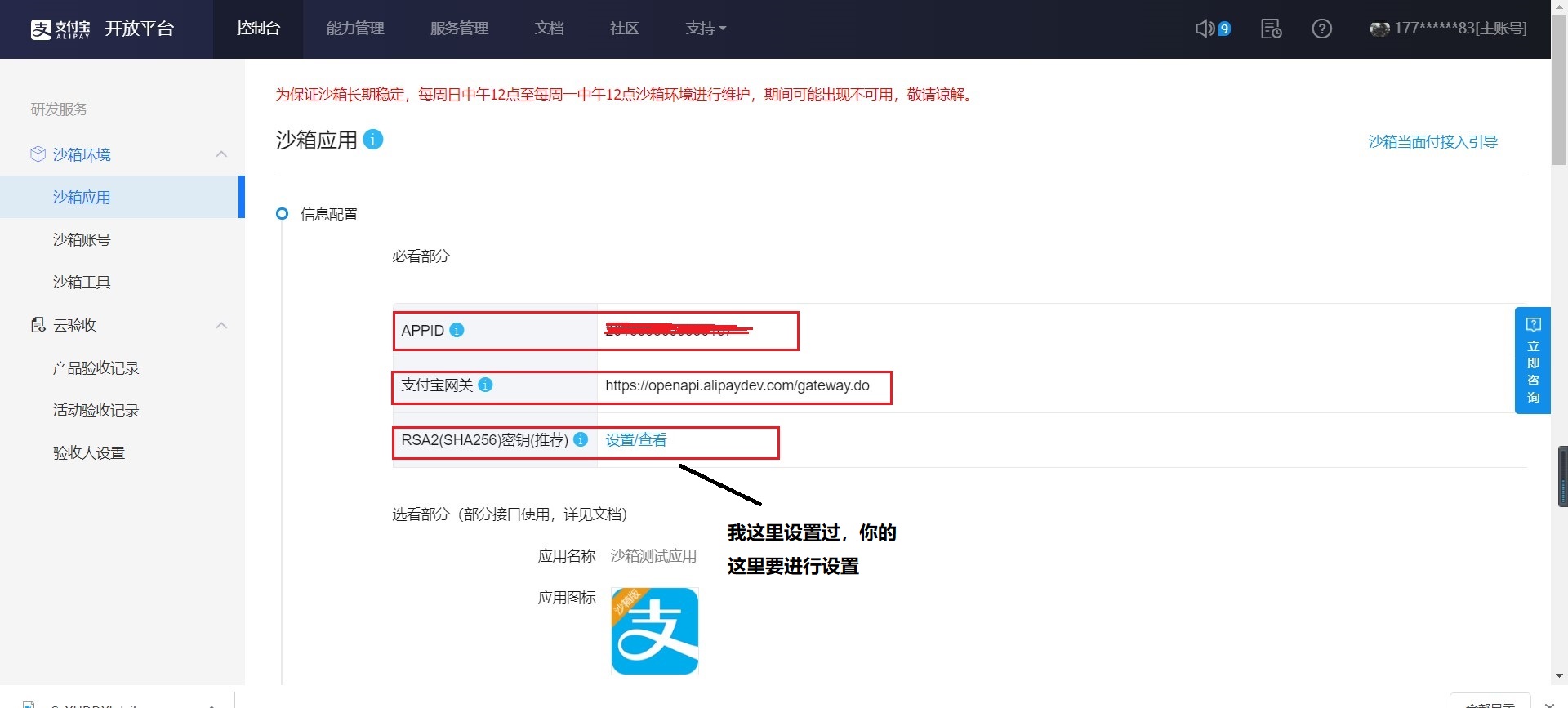The width and height of the screenshot is (1568, 708).
Task: Click the gateway URL openapi.alipaydev.com
Action: (x=737, y=385)
